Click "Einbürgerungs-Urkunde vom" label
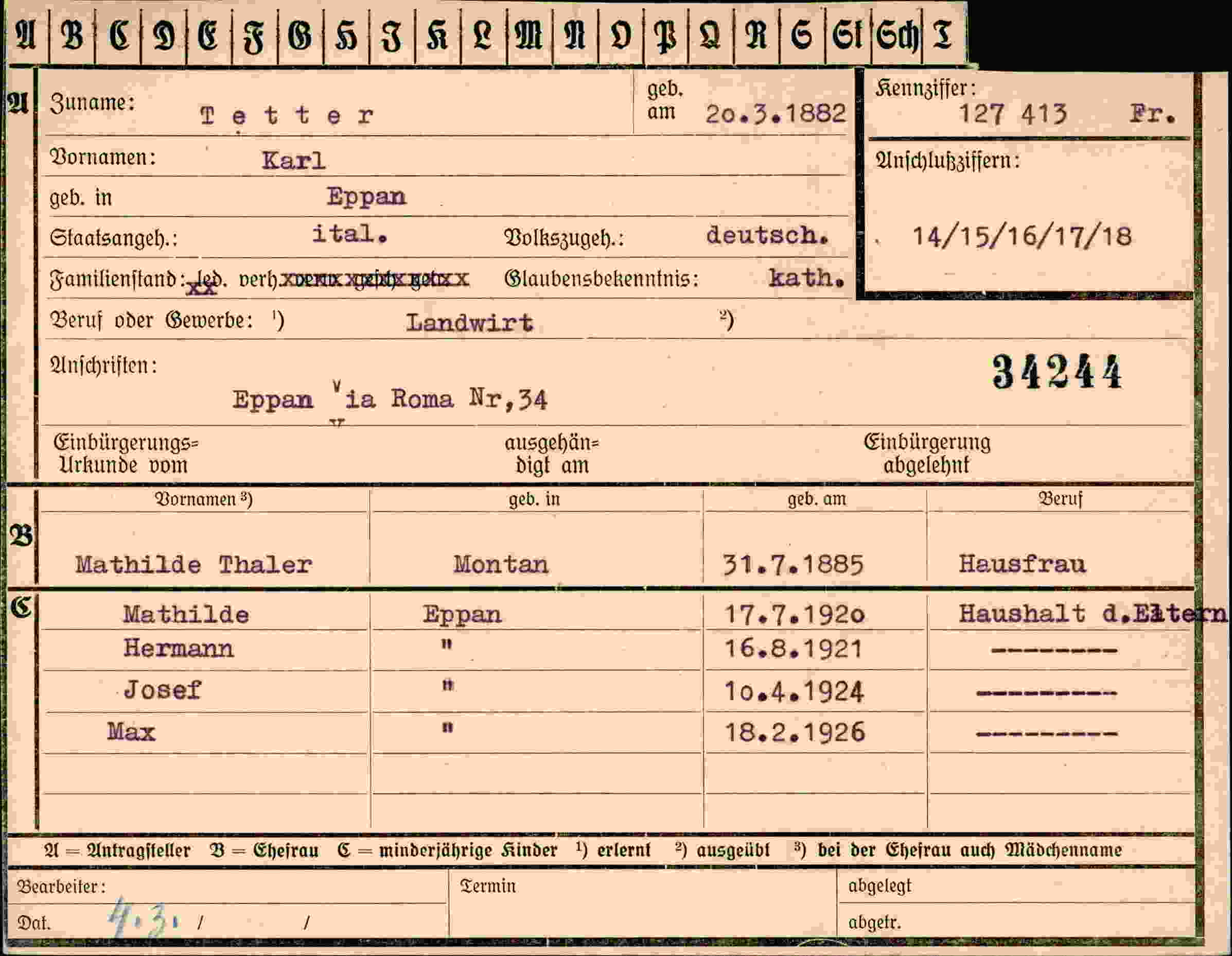The height and width of the screenshot is (956, 1232). pyautogui.click(x=126, y=454)
